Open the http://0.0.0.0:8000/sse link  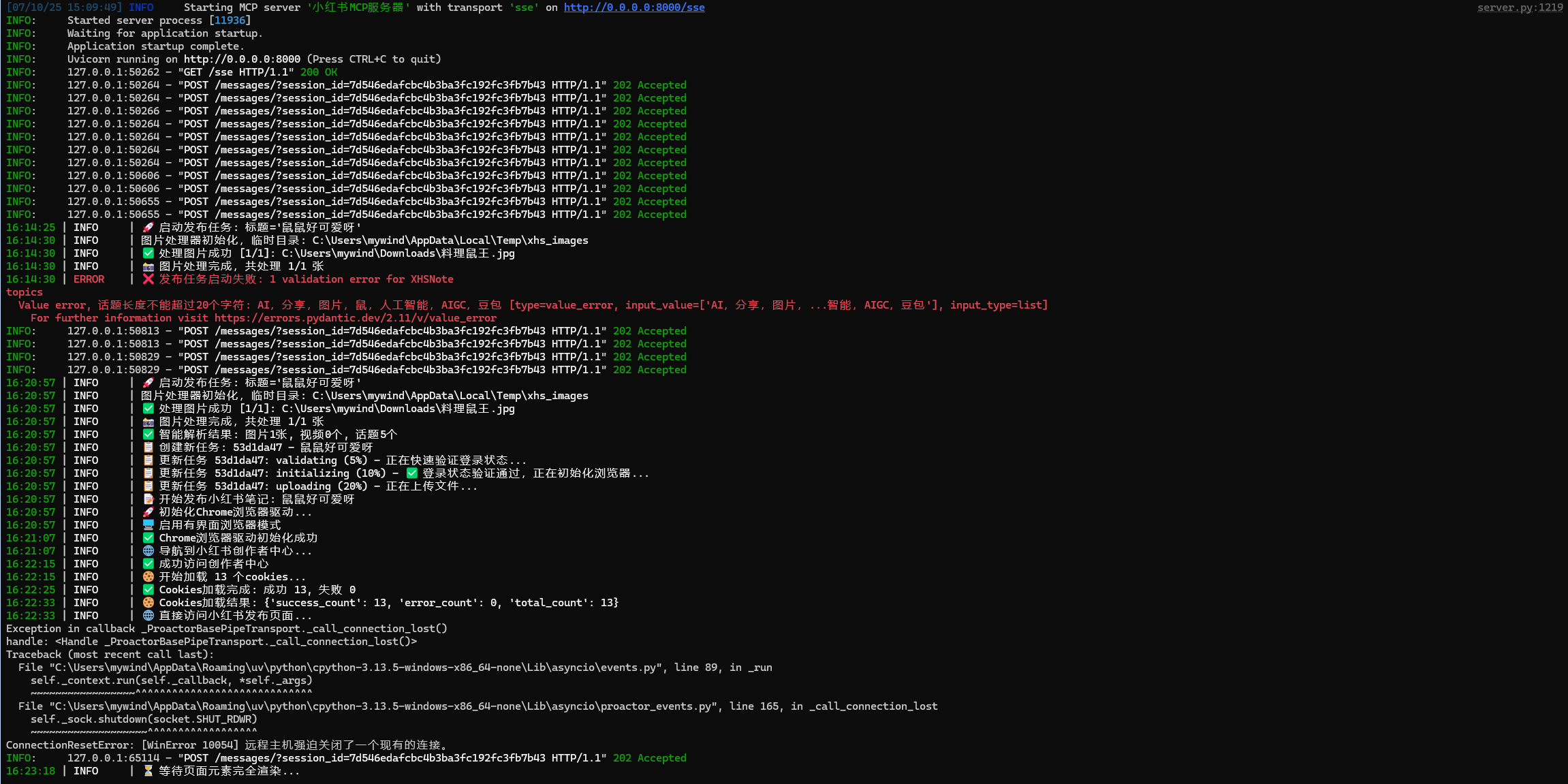633,7
